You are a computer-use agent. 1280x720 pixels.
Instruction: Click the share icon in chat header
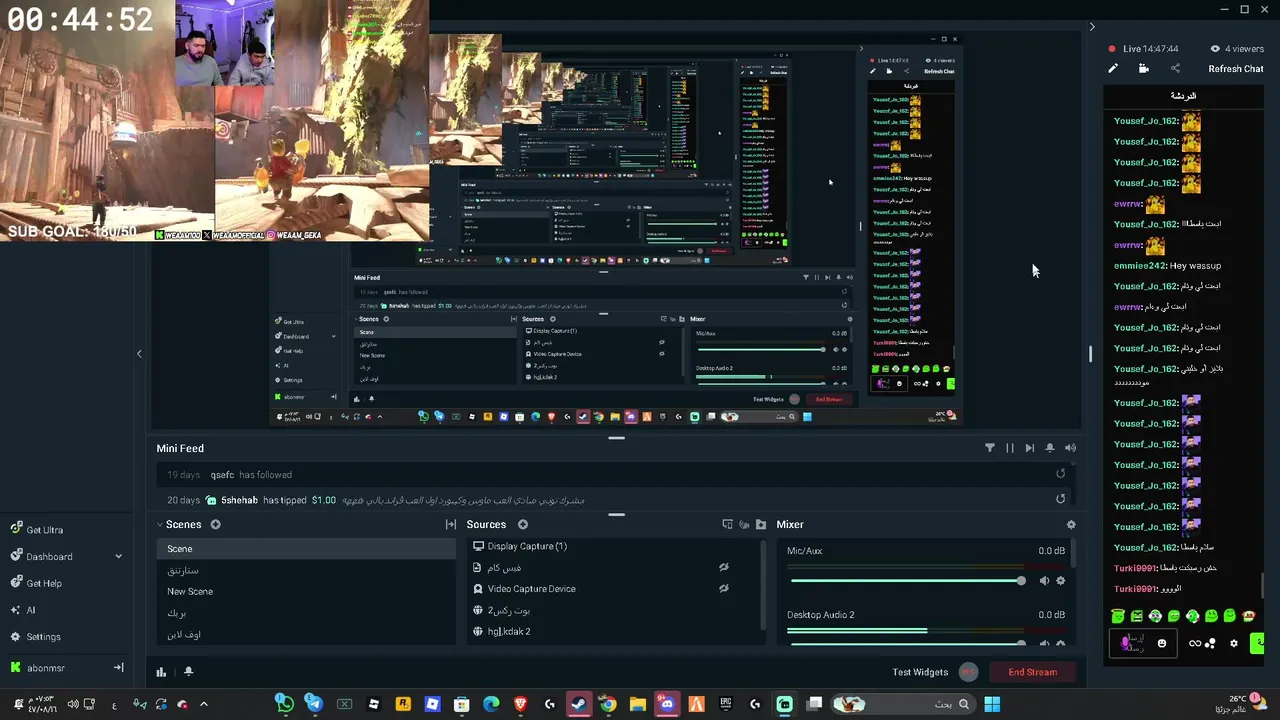click(1175, 69)
